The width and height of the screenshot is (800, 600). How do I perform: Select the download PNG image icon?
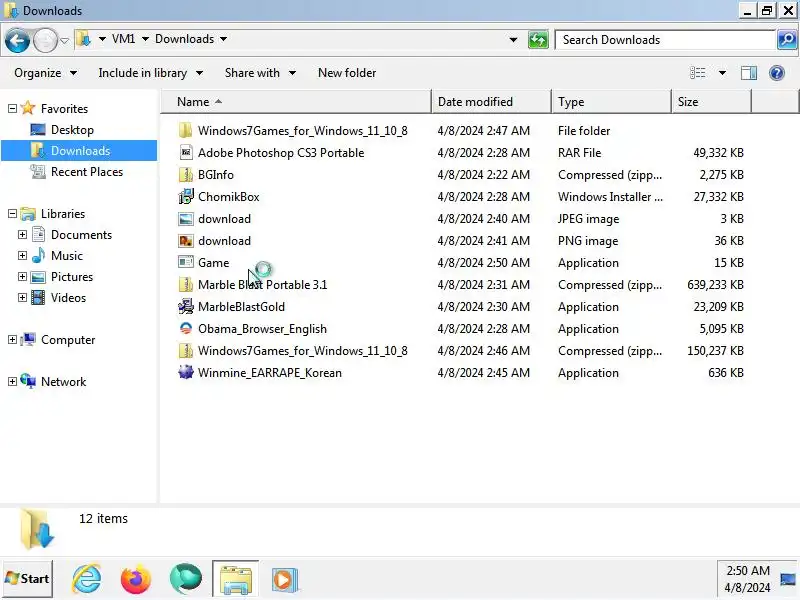tap(186, 241)
